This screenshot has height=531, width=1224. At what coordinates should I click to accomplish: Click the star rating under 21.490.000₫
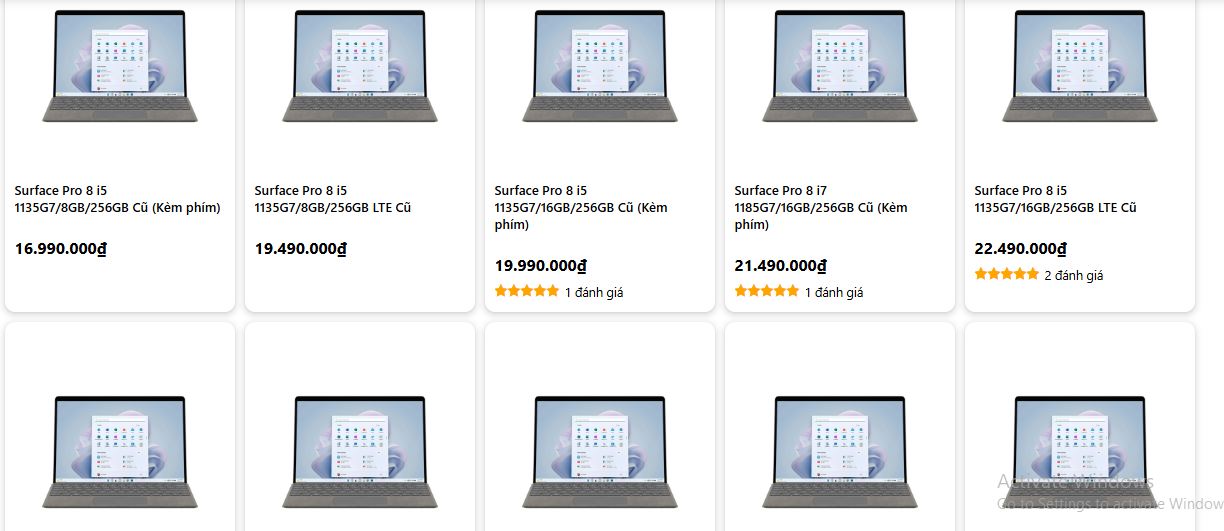point(766,292)
